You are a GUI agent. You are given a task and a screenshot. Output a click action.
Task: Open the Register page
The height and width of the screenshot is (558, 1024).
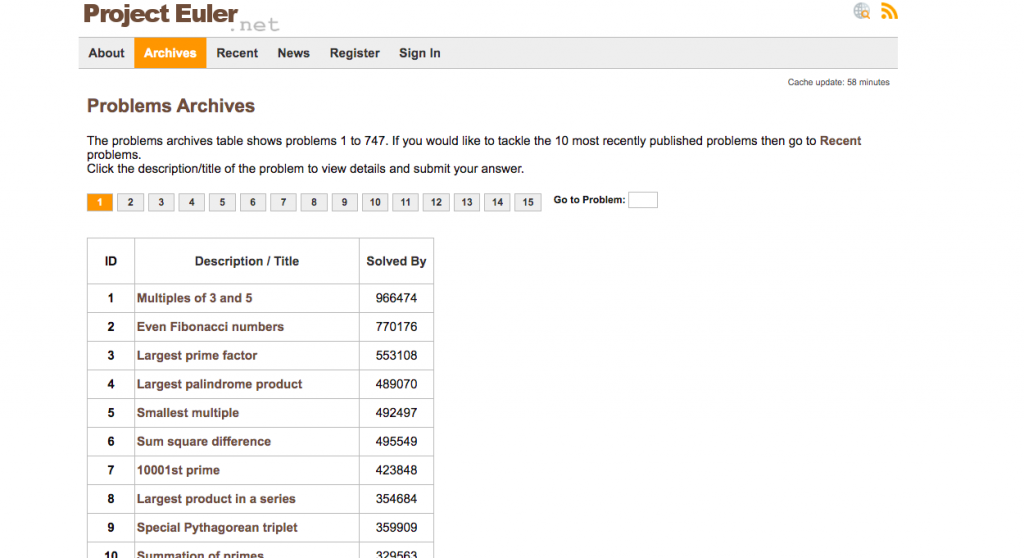pyautogui.click(x=355, y=53)
